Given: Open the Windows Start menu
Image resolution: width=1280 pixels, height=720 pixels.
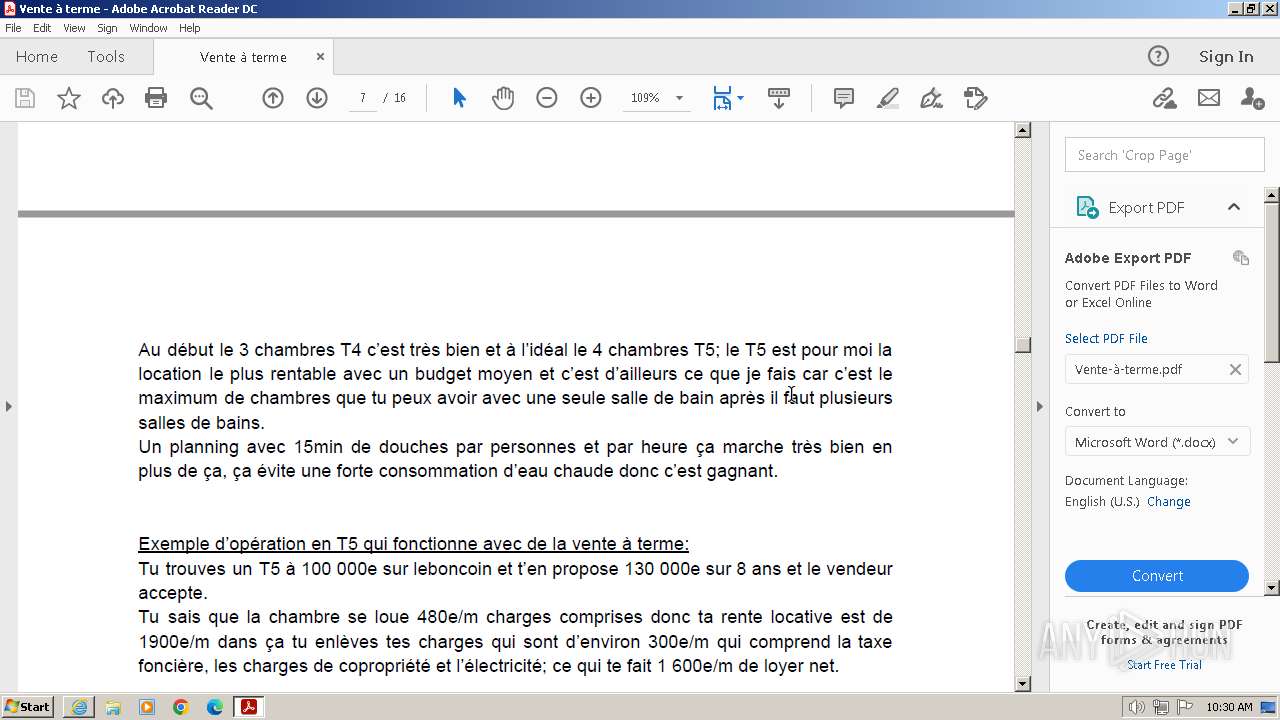Looking at the screenshot, I should (x=27, y=707).
